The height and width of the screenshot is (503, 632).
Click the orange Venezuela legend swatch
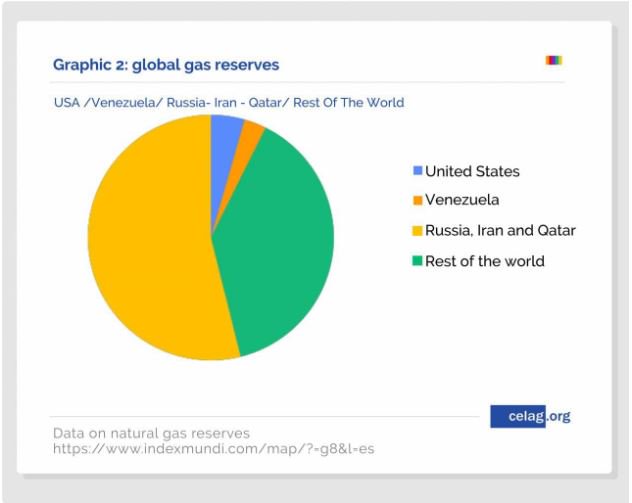pyautogui.click(x=418, y=200)
